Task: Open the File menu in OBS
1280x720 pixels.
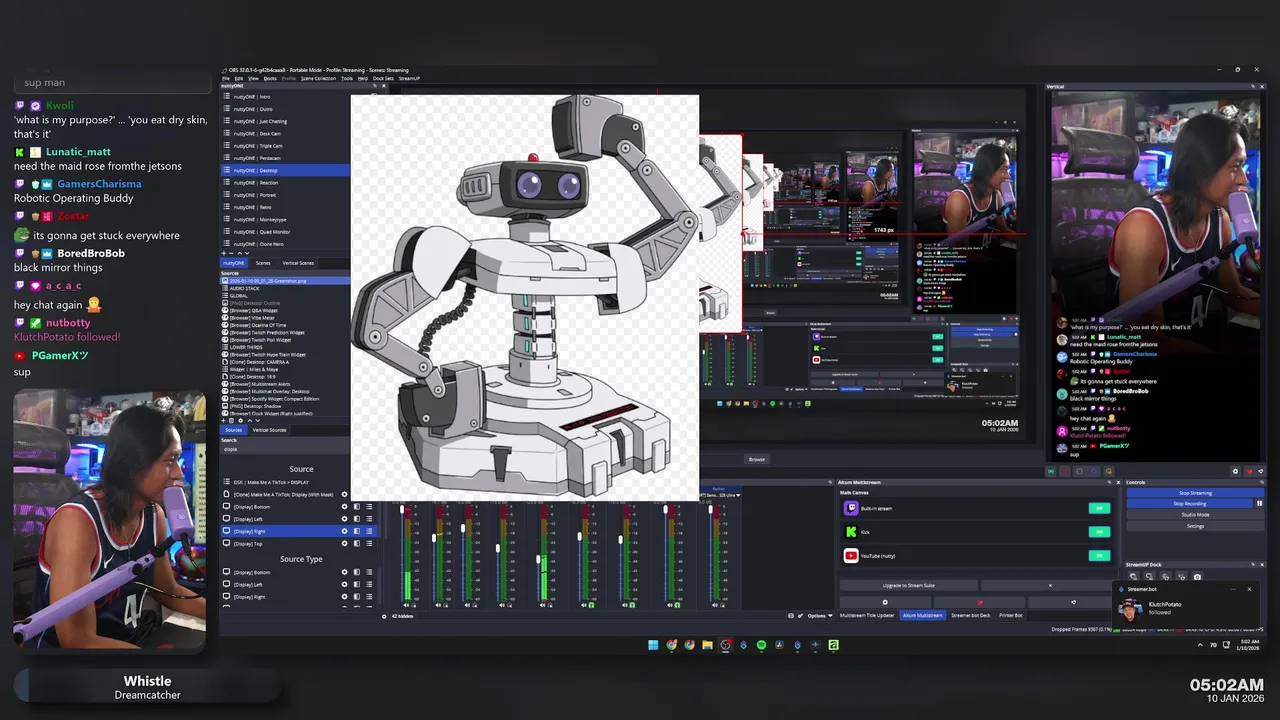Action: (225, 78)
